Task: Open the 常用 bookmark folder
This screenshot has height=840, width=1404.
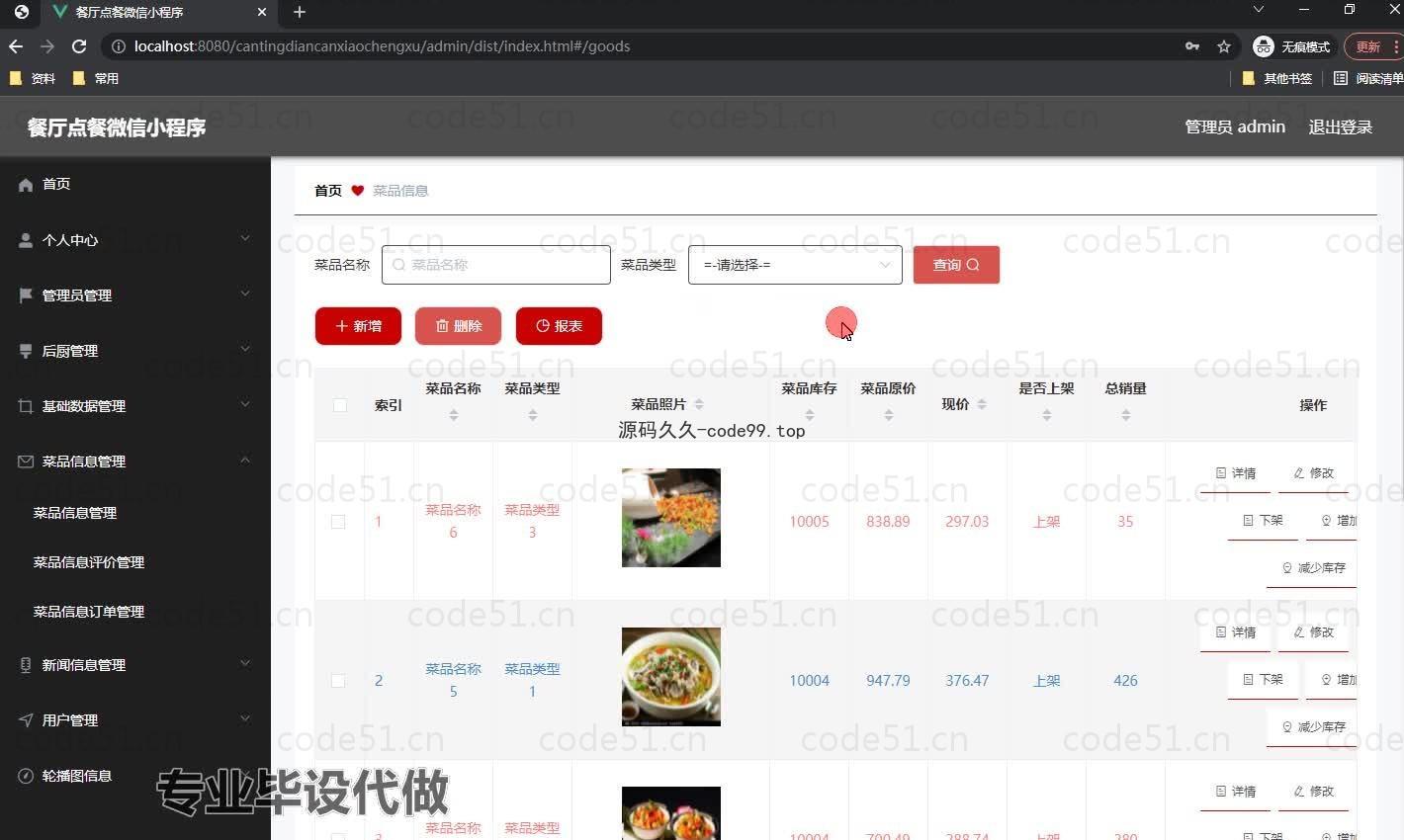Action: (96, 78)
